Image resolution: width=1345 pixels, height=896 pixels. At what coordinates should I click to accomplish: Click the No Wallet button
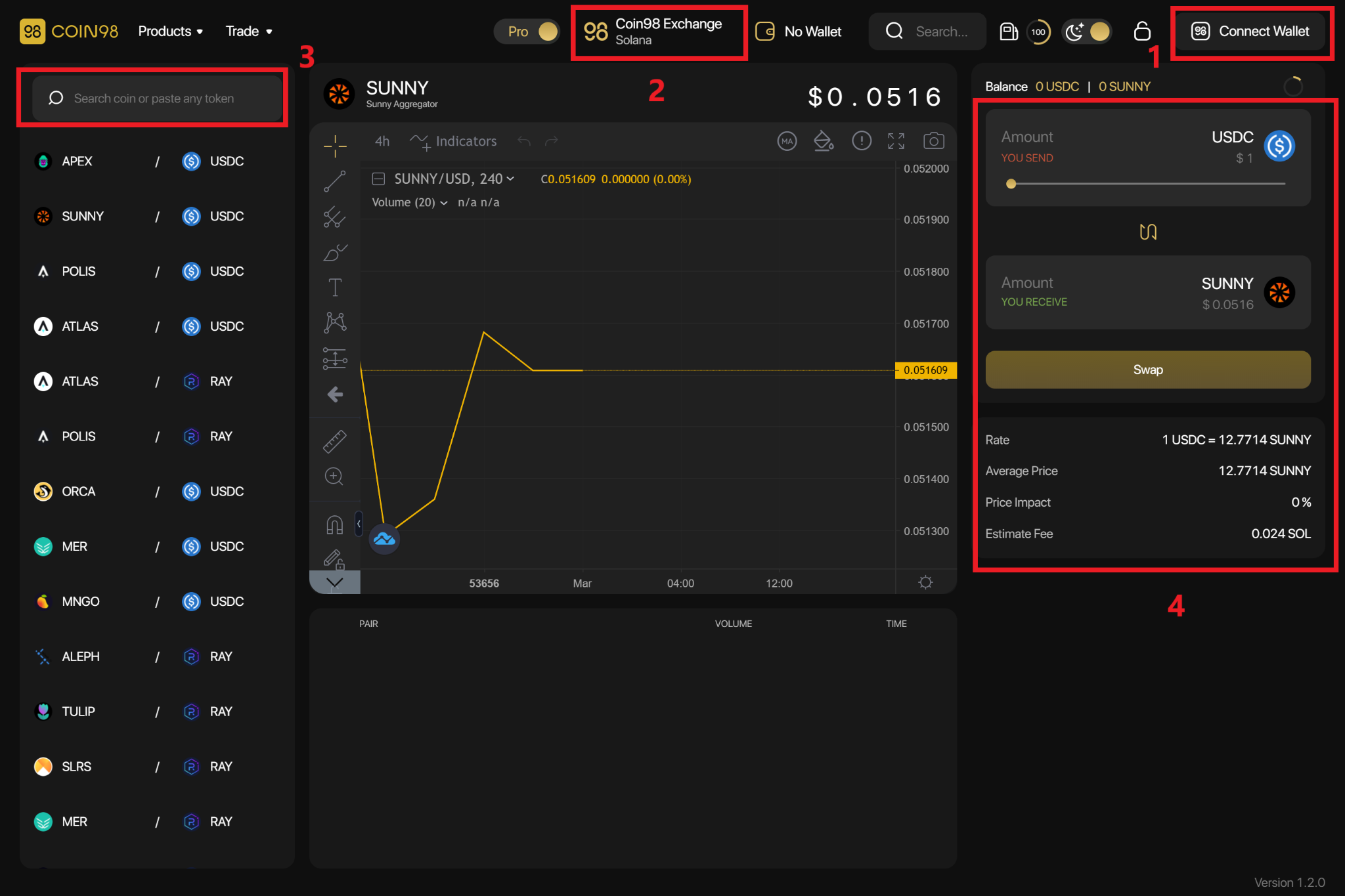(799, 32)
